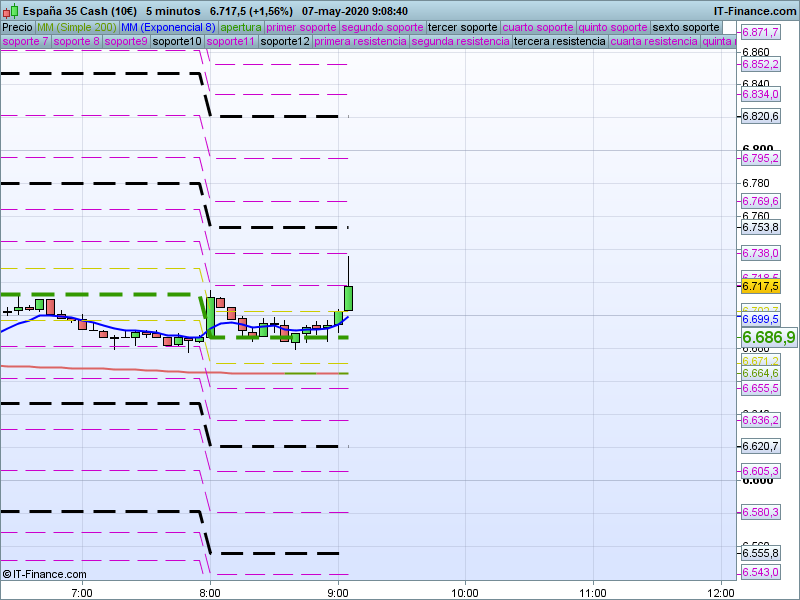The height and width of the screenshot is (600, 800).
Task: Open the 5 minutos timeframe selector
Action: pyautogui.click(x=173, y=10)
